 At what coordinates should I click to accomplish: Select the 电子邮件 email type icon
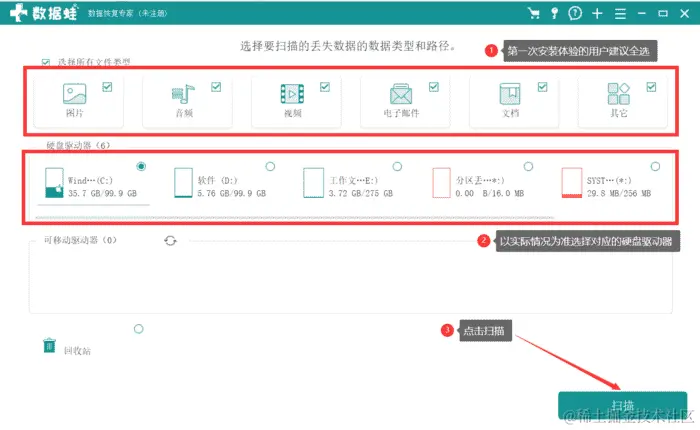click(401, 94)
